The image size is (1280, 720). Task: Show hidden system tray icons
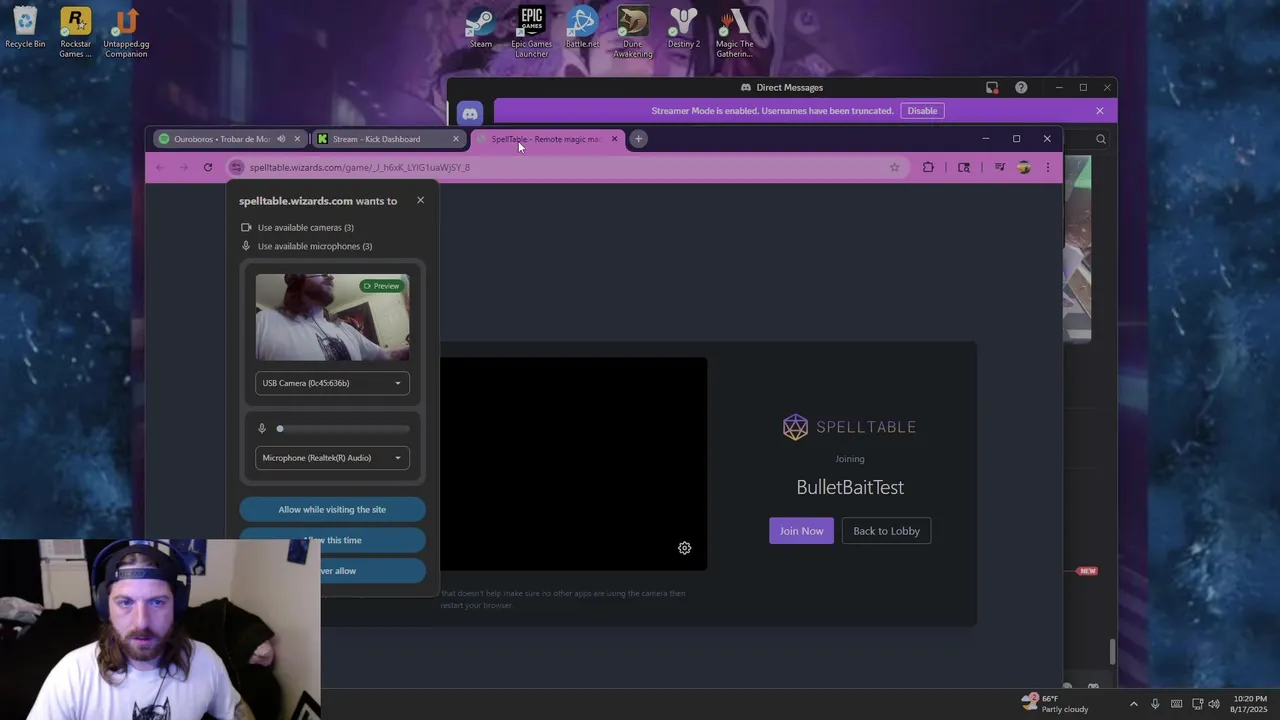pos(1133,704)
